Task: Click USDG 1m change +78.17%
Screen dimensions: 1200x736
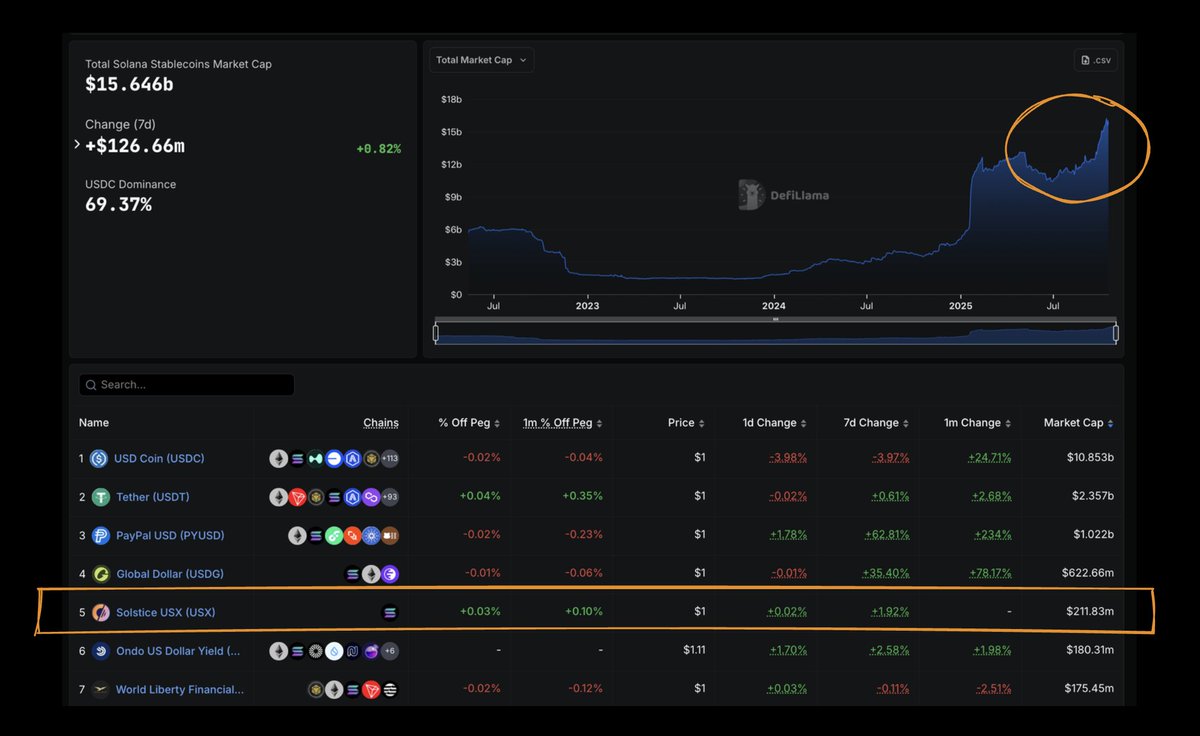Action: click(989, 573)
